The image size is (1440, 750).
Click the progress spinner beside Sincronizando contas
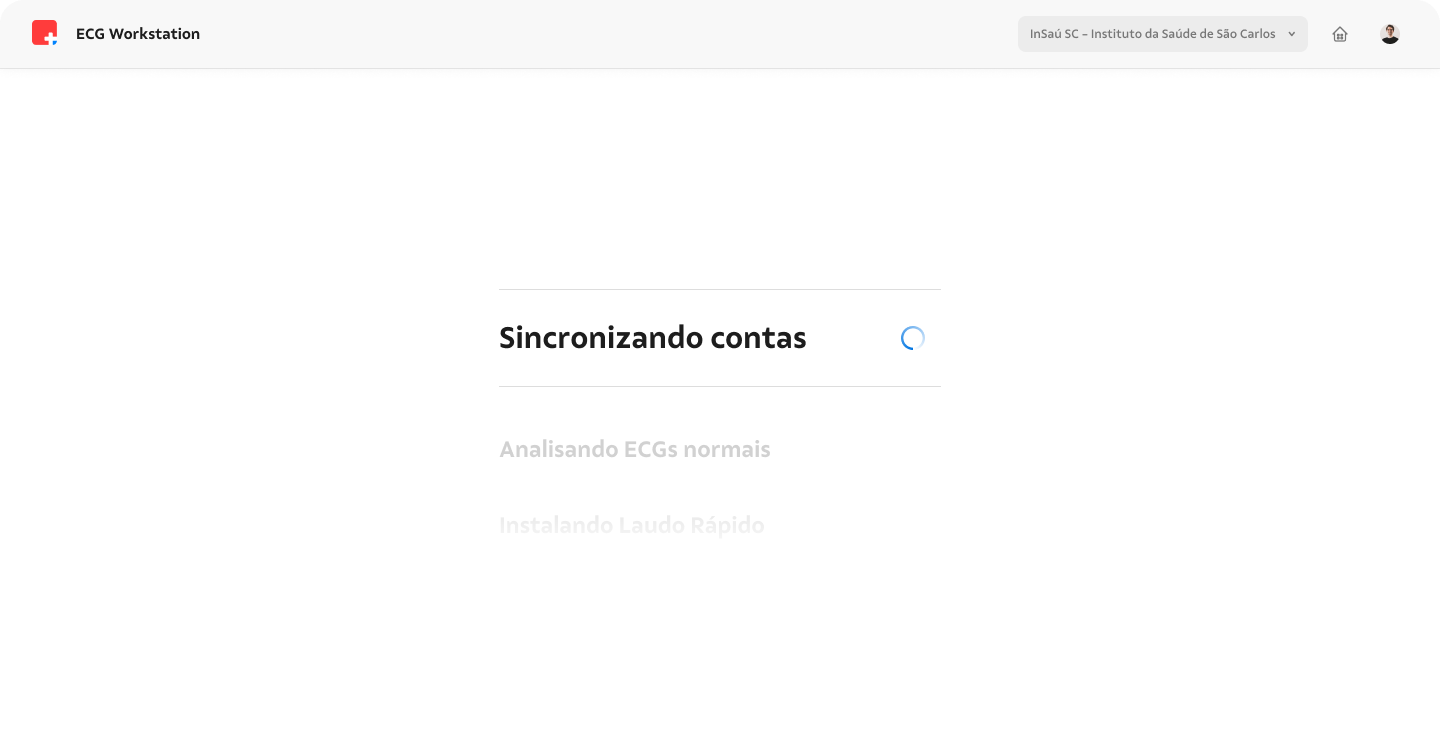click(x=912, y=338)
